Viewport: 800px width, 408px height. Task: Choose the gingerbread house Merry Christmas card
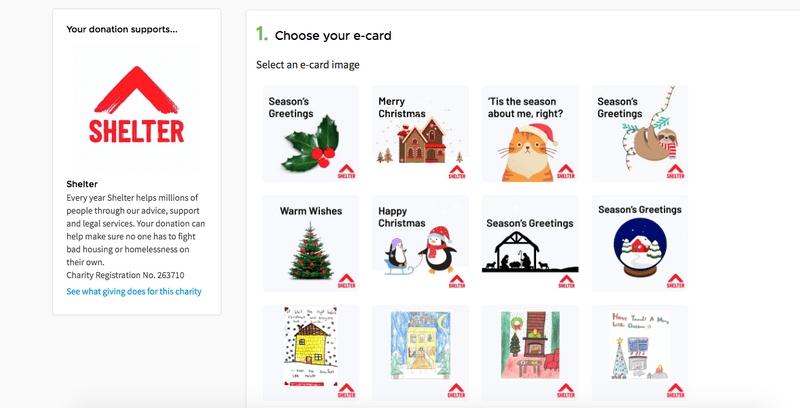pos(420,133)
